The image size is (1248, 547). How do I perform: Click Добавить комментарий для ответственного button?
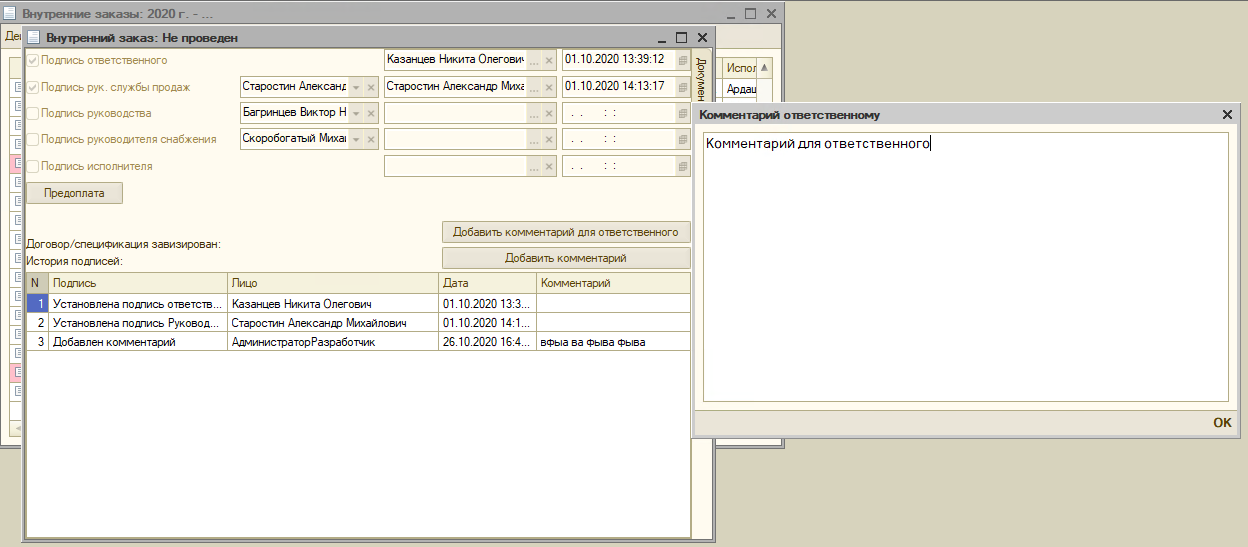tap(566, 232)
